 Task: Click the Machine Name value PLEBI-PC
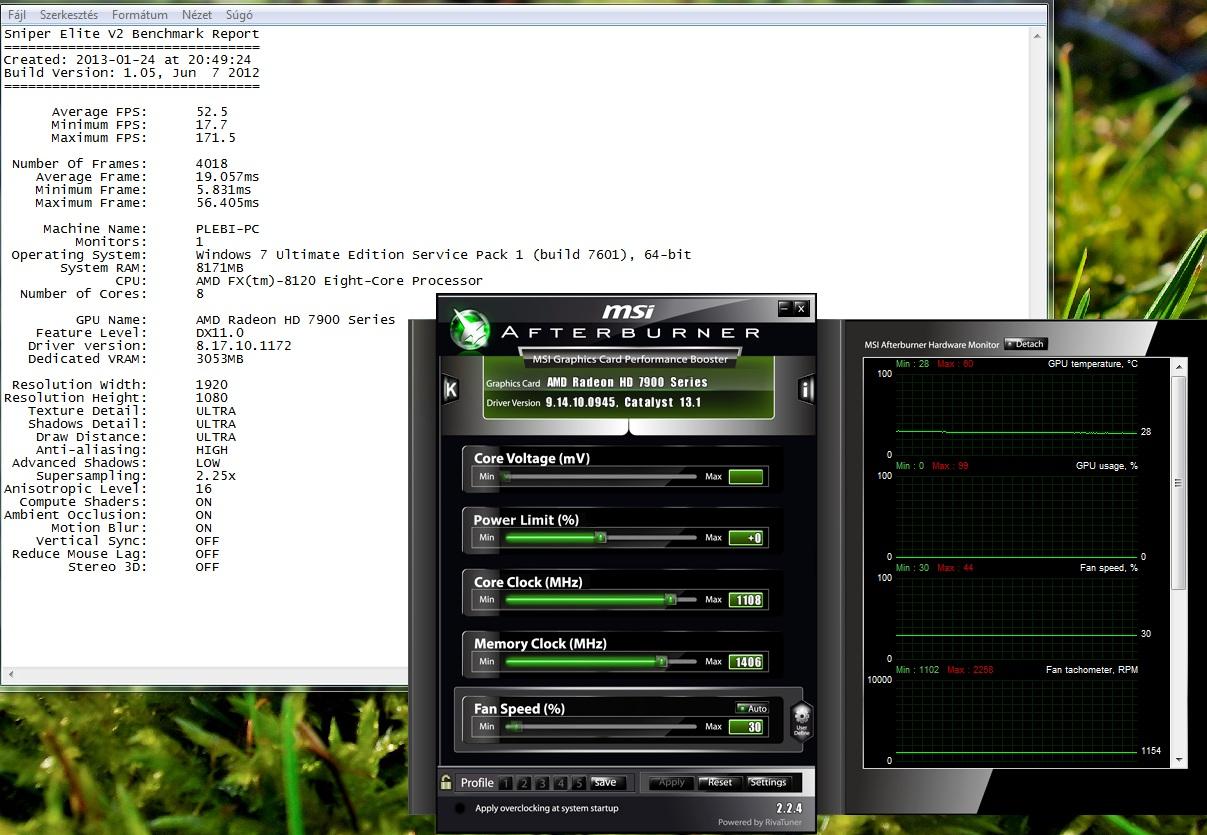(x=228, y=229)
